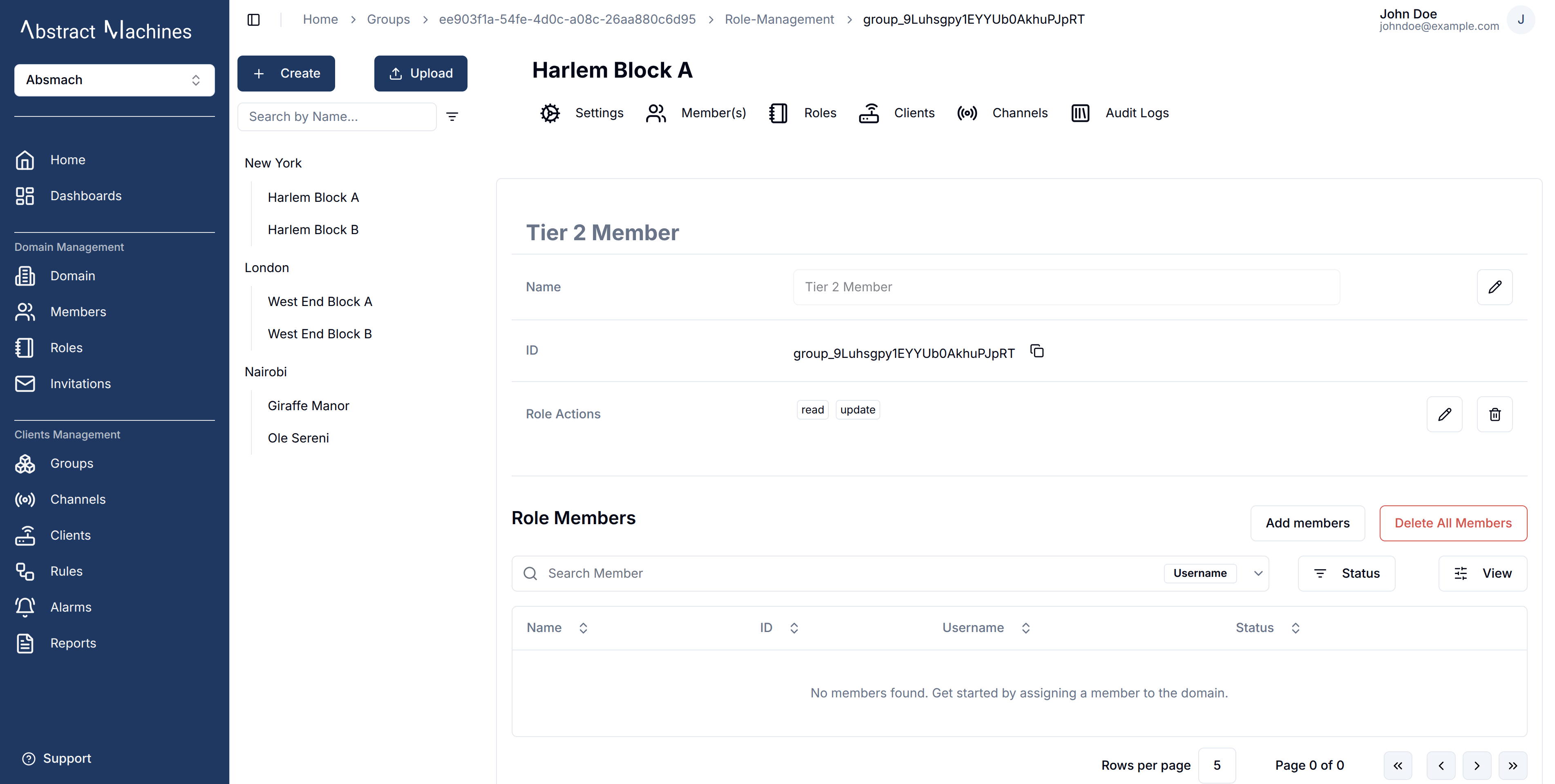Select the New York parent group
This screenshot has width=1555, height=784.
point(273,163)
